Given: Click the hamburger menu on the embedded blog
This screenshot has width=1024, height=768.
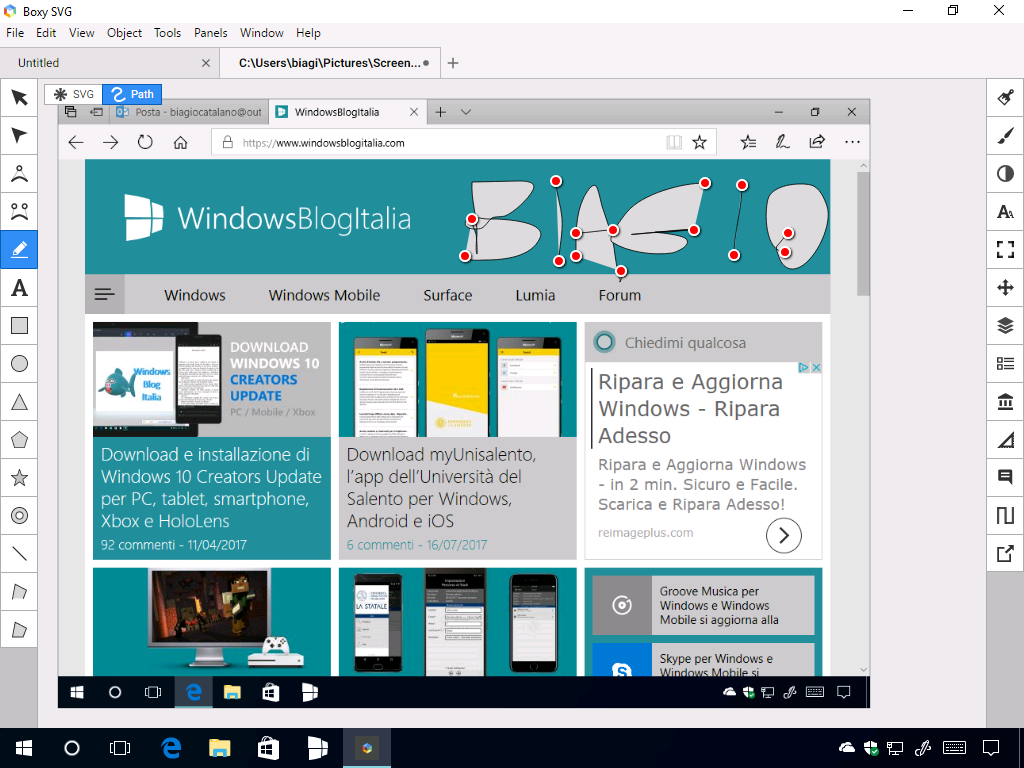Looking at the screenshot, I should tap(104, 295).
